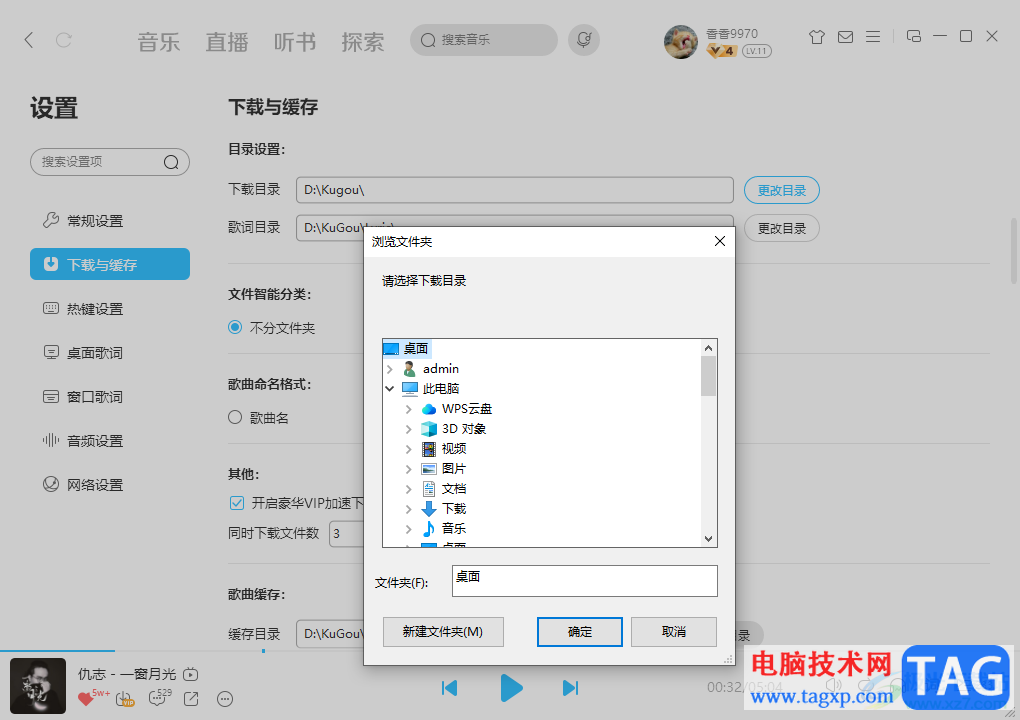Screen dimensions: 1020x720
Task: Click the 搜索音乐 search field
Action: [x=483, y=40]
